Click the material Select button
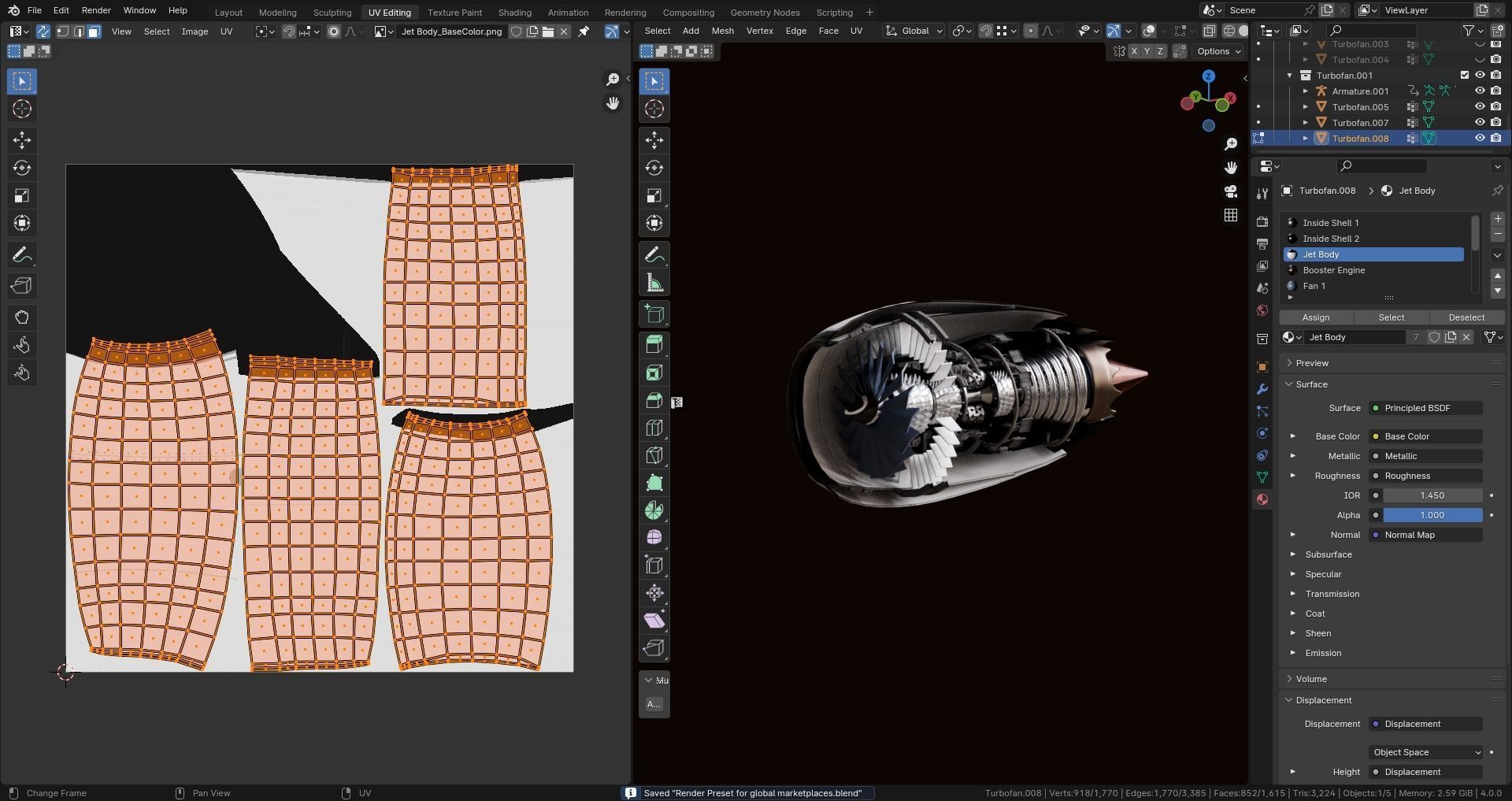Screen dimensions: 1512x801 coord(1391,317)
